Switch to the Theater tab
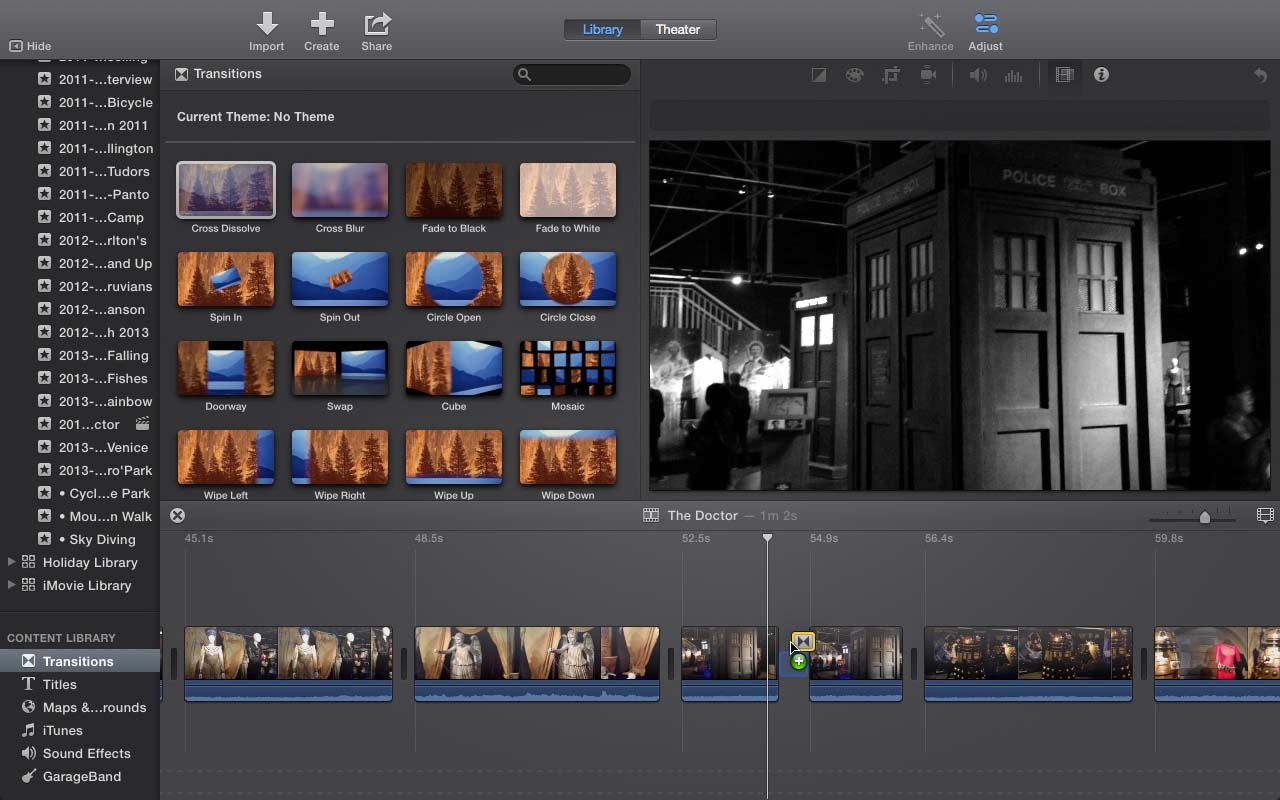The width and height of the screenshot is (1280, 800). point(677,29)
